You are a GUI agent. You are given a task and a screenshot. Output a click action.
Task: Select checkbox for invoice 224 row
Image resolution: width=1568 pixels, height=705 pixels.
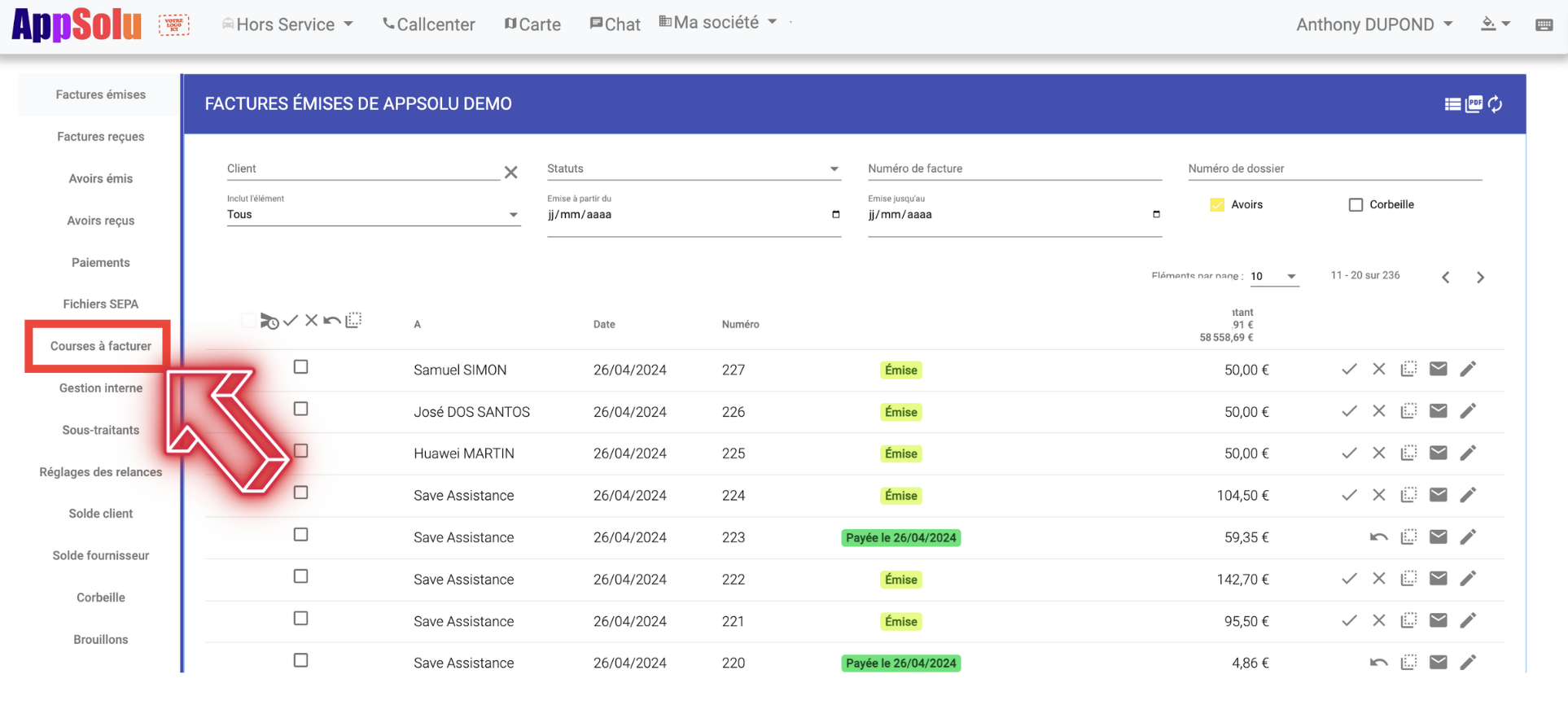(x=301, y=493)
